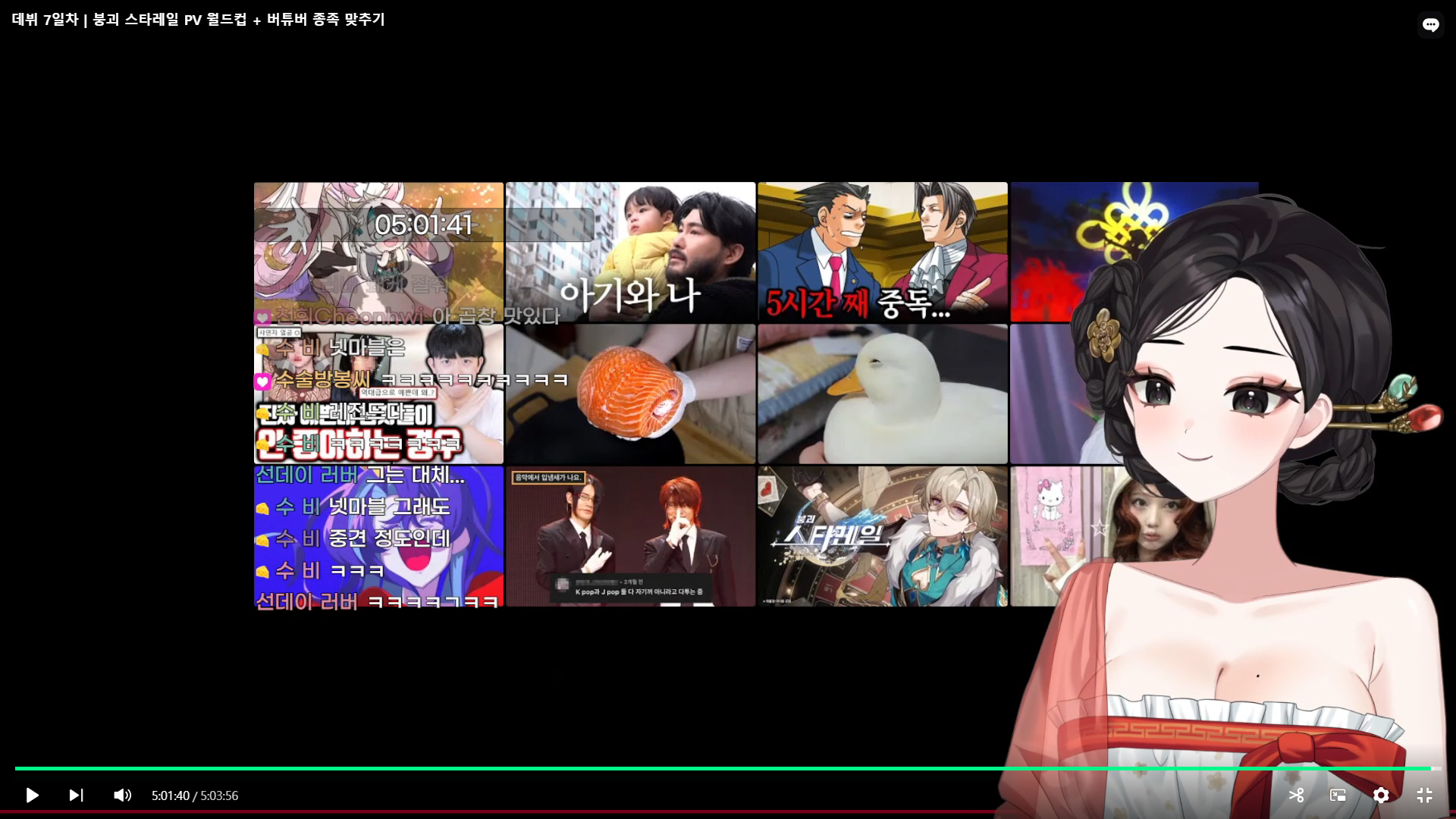
Task: Select the salmon fillet thumbnail
Action: (x=630, y=394)
